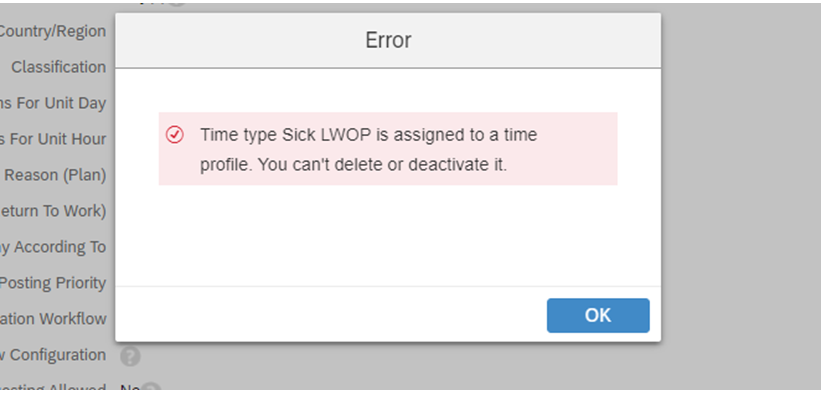825x394 pixels.
Task: Select the Posting Allowed label
Action: point(53,389)
